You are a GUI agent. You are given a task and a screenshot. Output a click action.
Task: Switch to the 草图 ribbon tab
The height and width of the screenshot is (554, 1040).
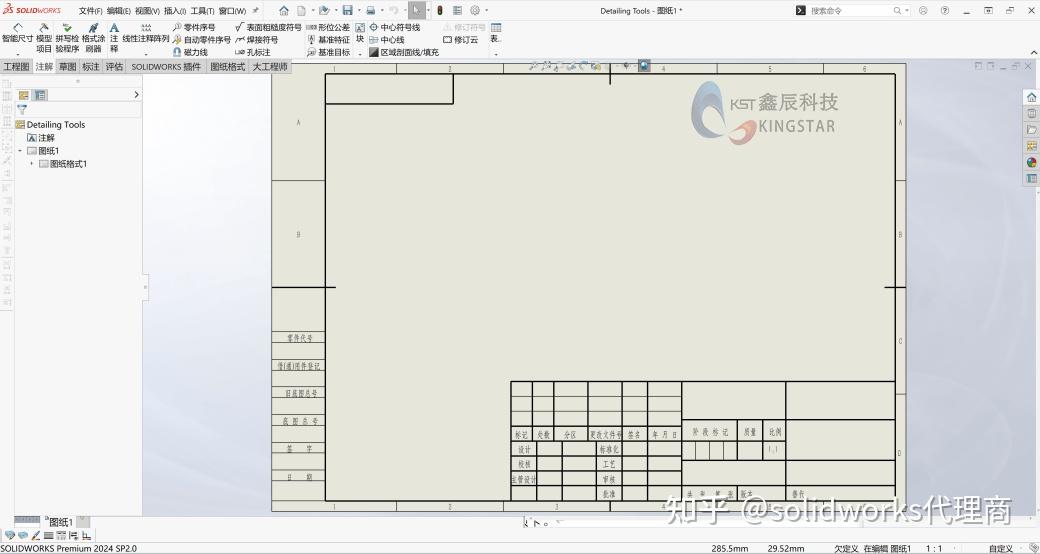point(67,66)
